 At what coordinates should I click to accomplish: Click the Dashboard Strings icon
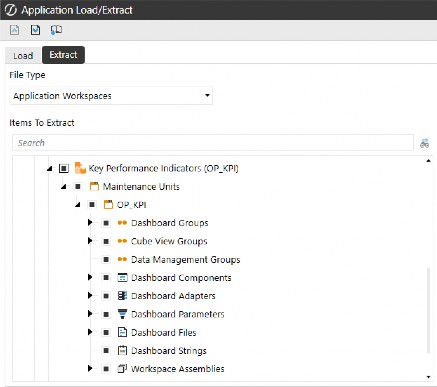(x=122, y=350)
